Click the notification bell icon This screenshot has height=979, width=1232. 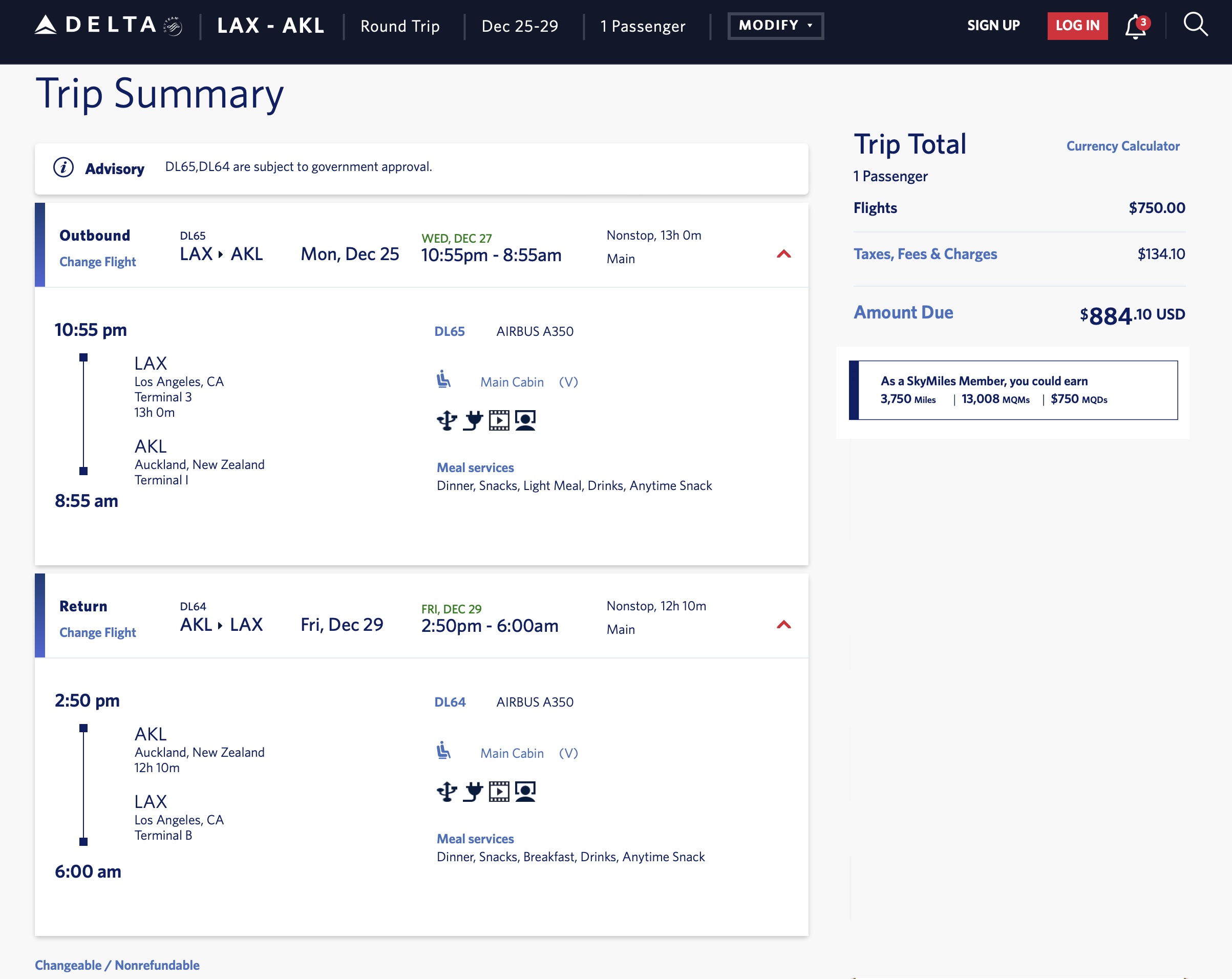click(1135, 26)
